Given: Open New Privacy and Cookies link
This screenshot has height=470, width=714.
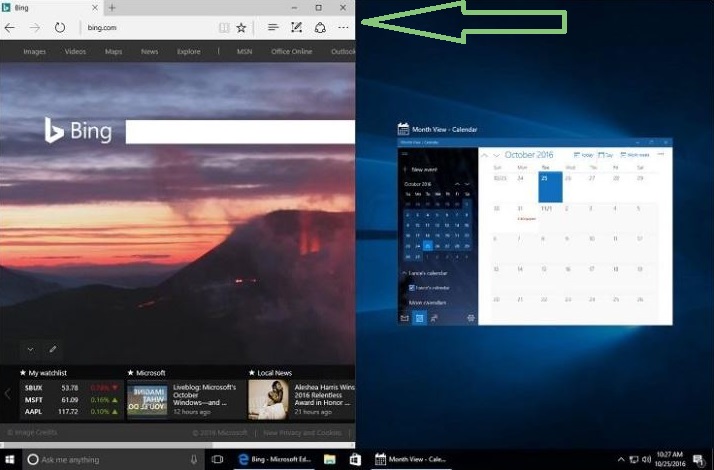Looking at the screenshot, I should click(302, 433).
